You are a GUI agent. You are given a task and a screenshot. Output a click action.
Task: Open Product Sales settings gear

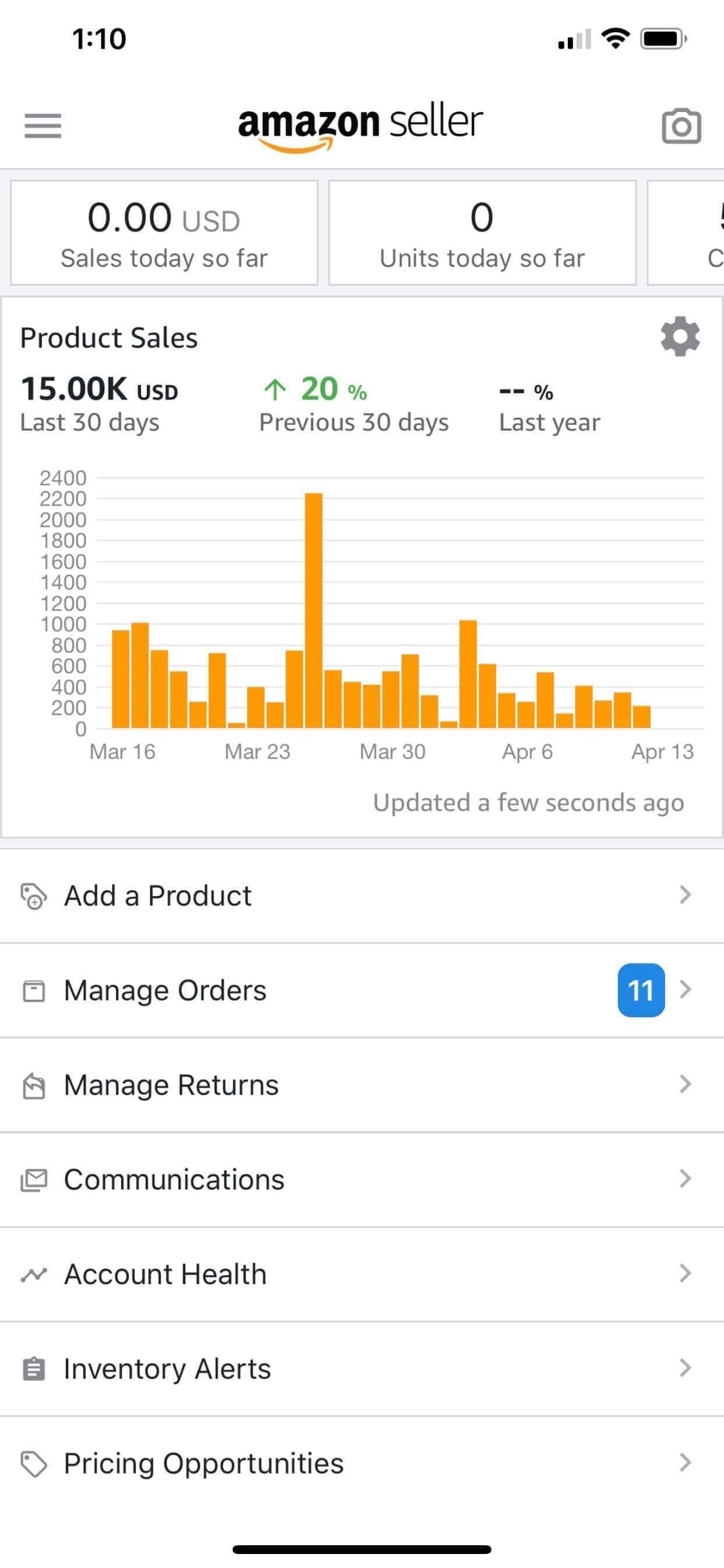[680, 336]
